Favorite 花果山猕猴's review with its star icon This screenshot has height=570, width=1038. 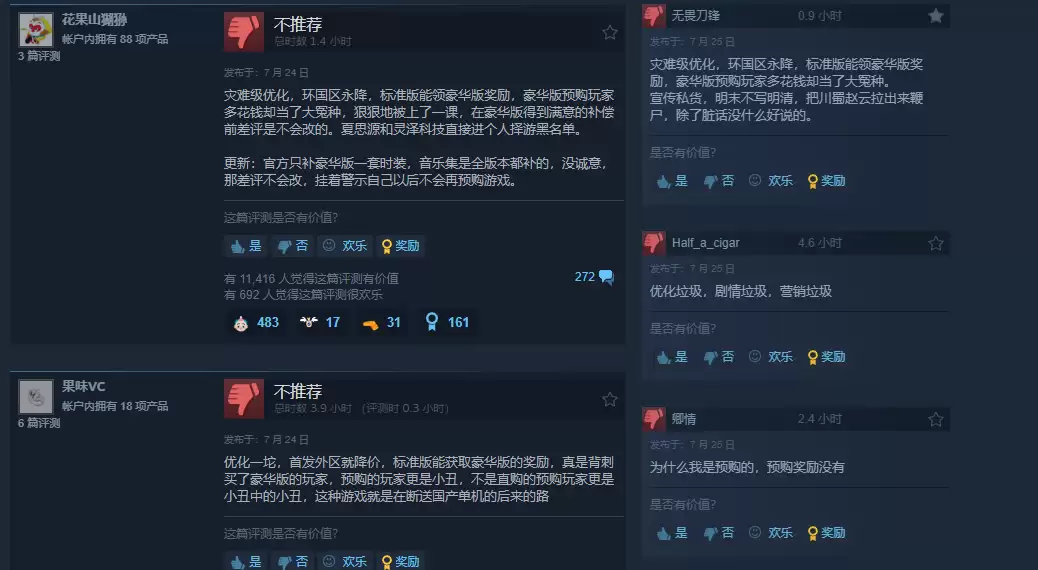tap(610, 32)
